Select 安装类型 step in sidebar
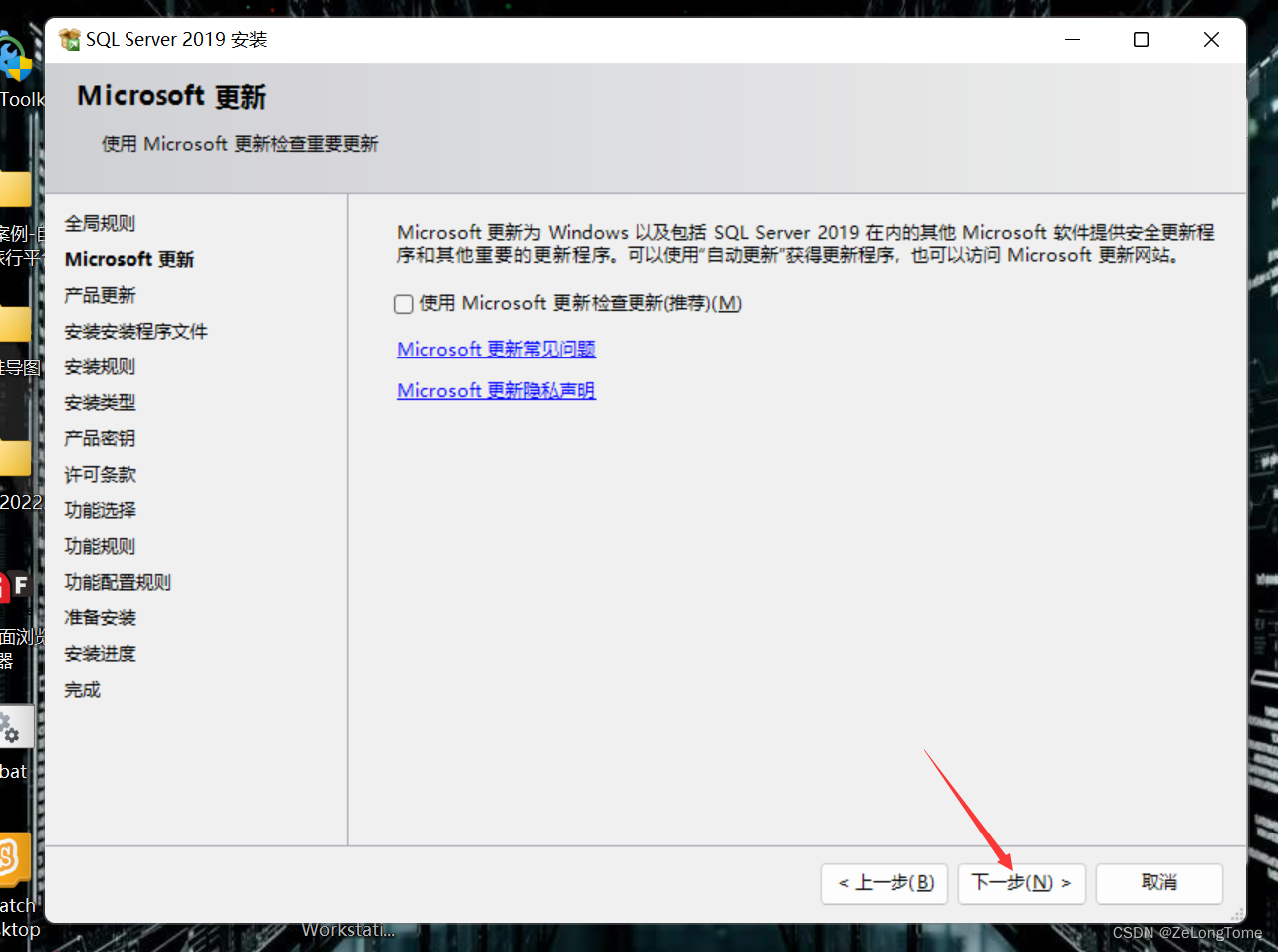 pos(100,402)
